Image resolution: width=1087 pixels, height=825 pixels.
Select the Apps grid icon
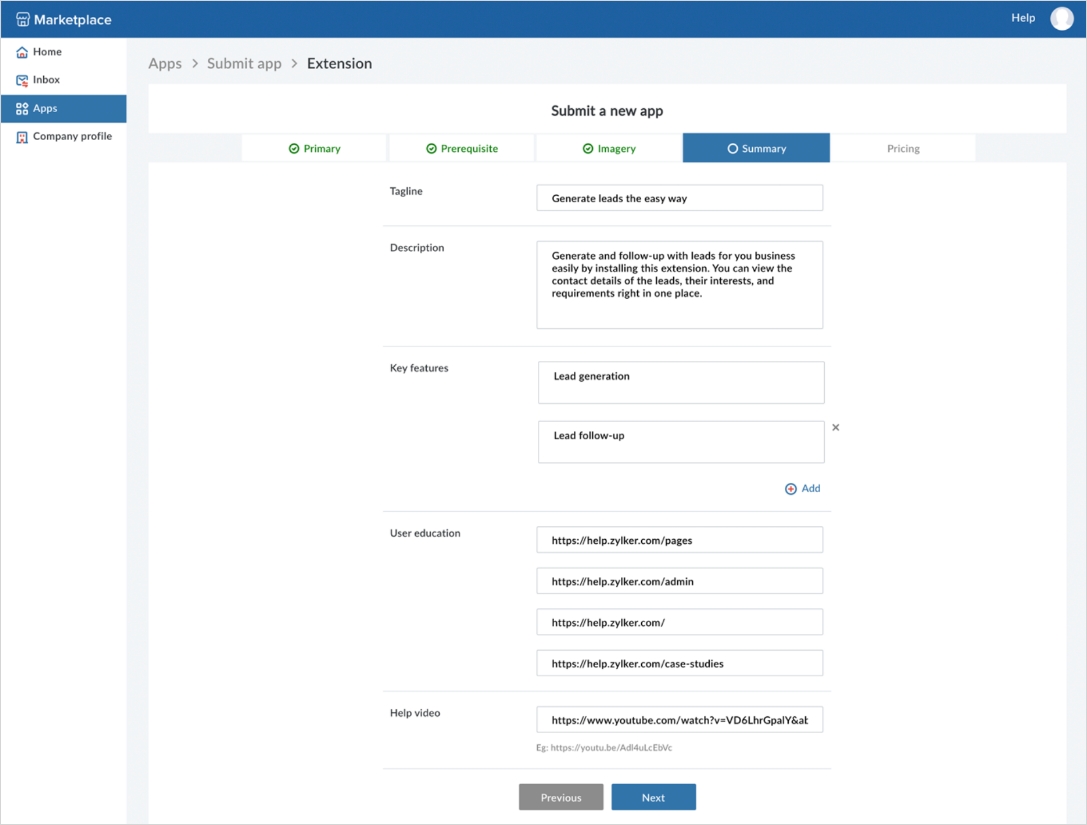click(x=22, y=108)
